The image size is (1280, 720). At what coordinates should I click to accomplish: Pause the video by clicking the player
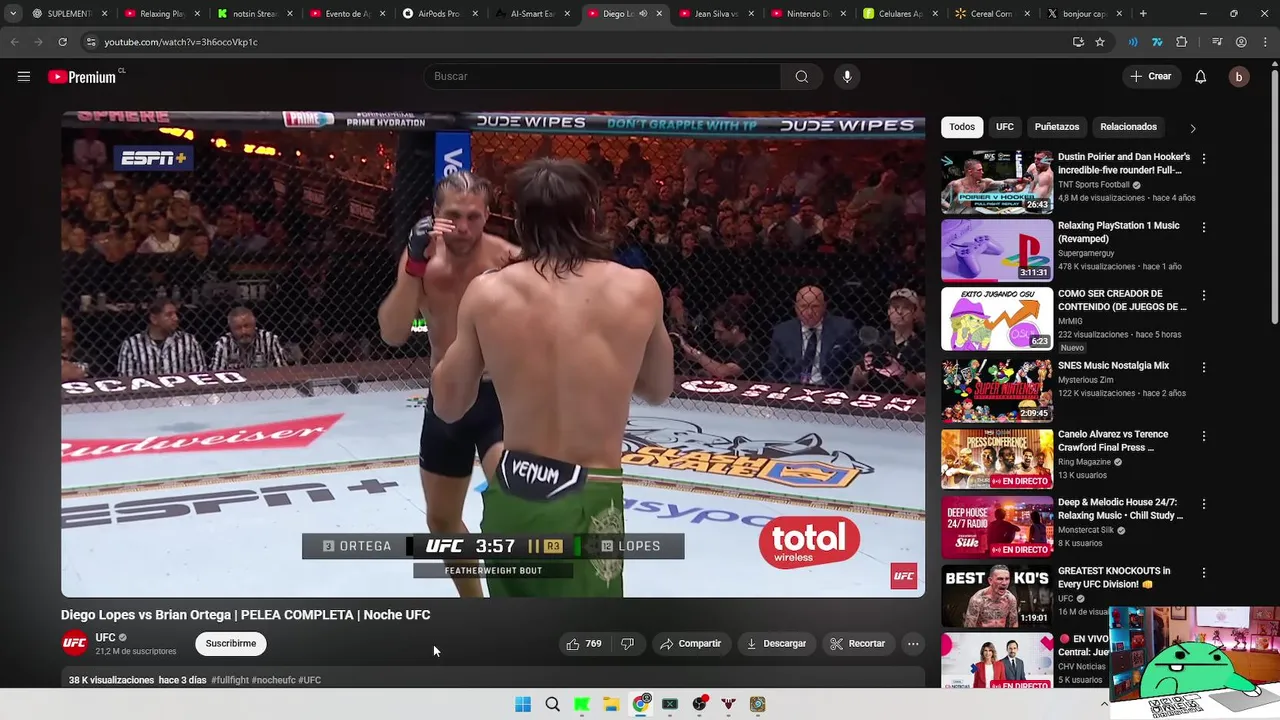click(493, 354)
